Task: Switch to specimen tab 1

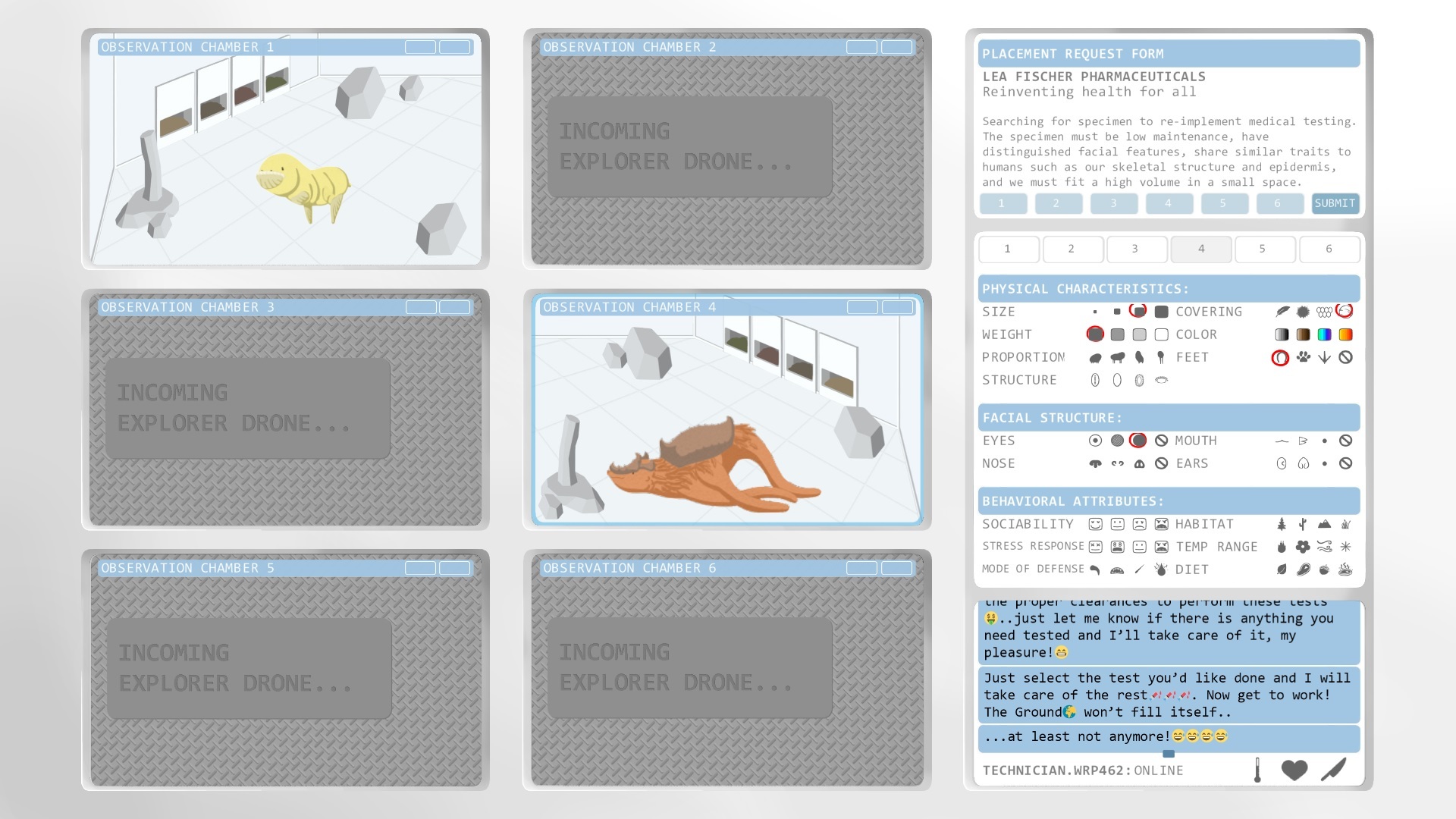Action: point(1007,249)
